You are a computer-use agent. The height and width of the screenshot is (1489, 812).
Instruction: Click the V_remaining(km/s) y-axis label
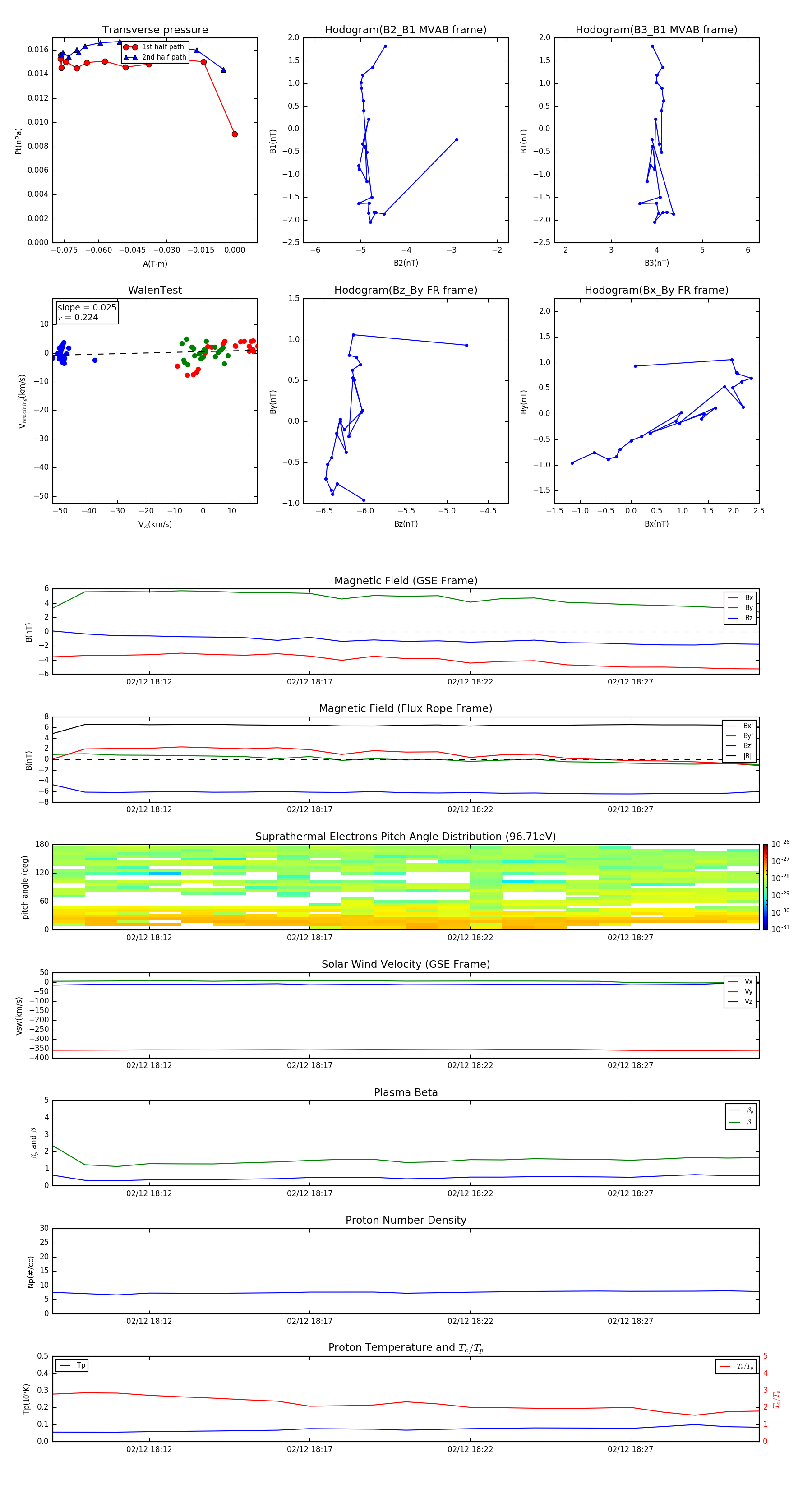(22, 401)
